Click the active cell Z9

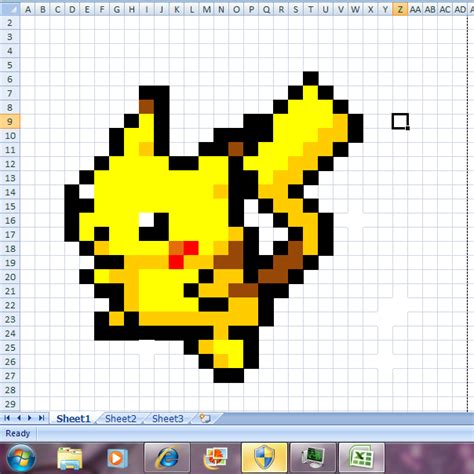point(400,121)
